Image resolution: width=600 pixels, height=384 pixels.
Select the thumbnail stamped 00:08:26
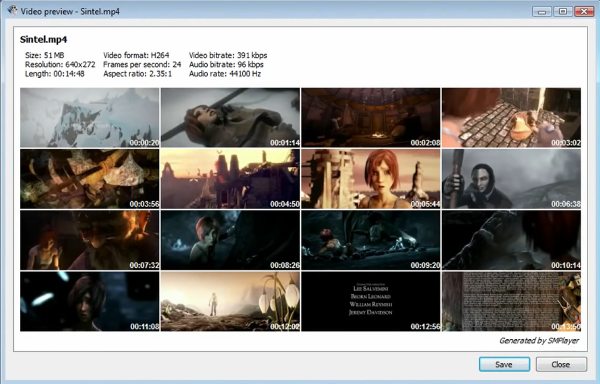230,240
